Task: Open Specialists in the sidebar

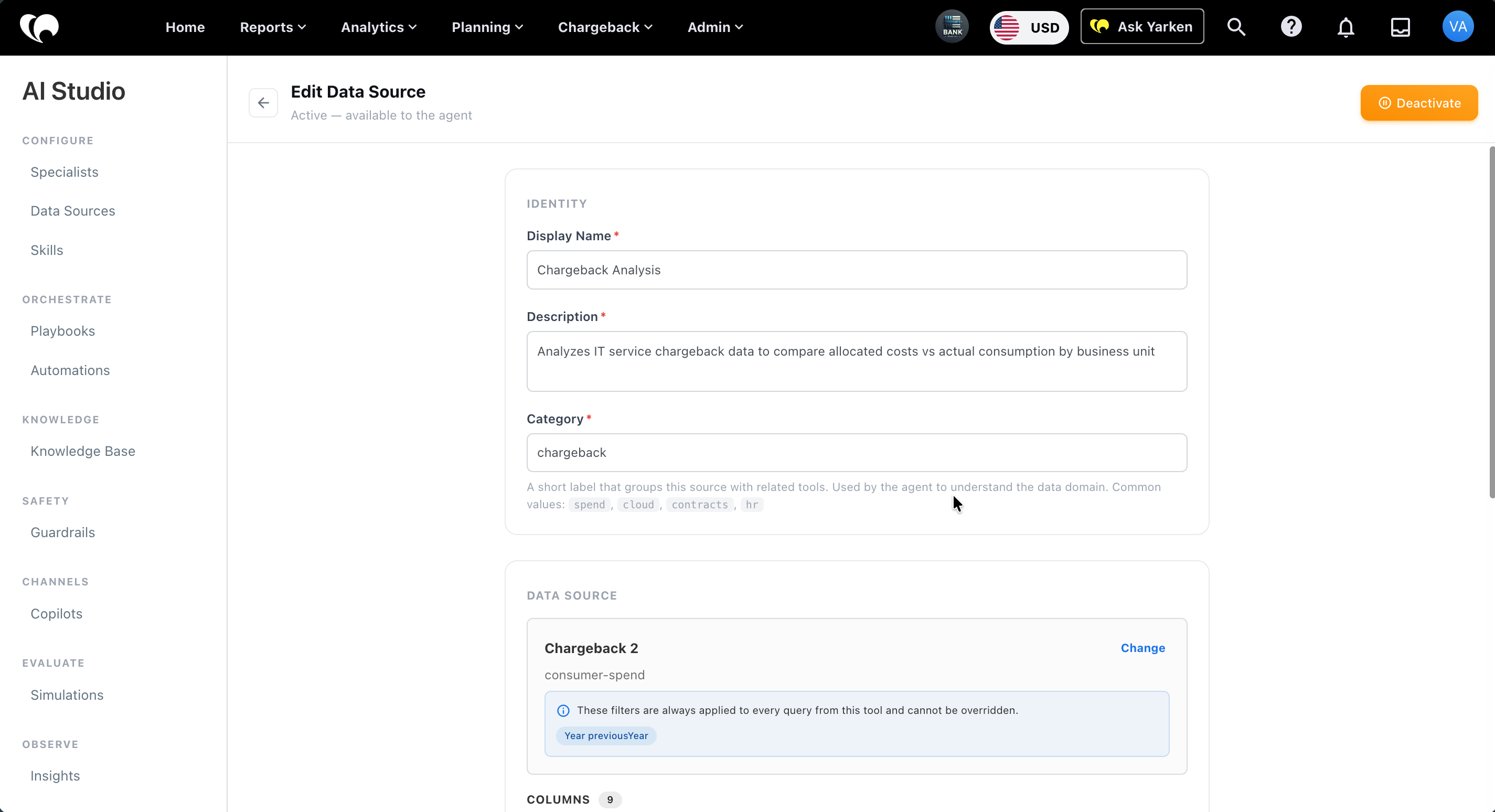Action: [x=65, y=173]
